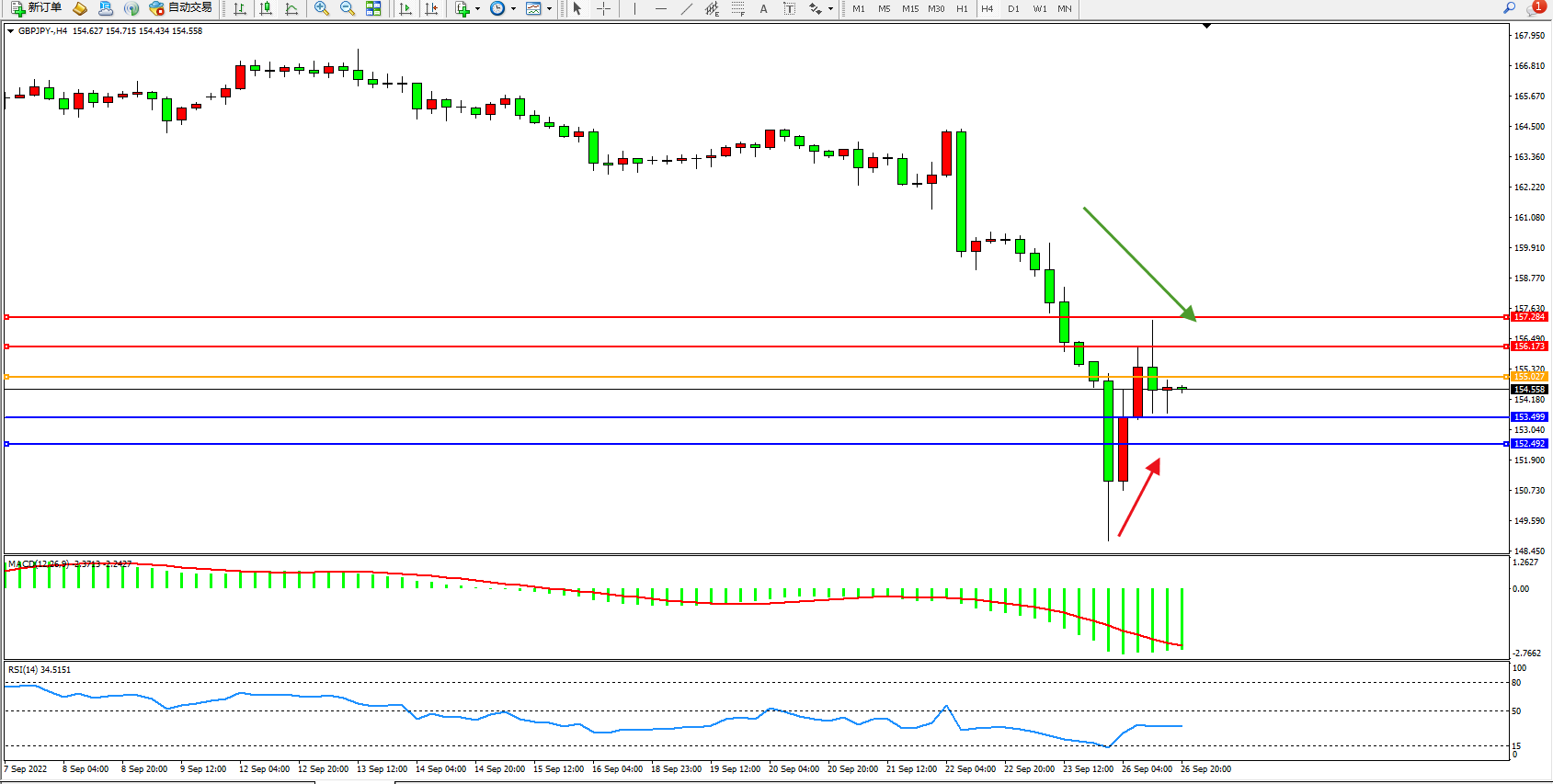The height and width of the screenshot is (784, 1553).
Task: Click the New Order (新订单) button
Action: 37,8
